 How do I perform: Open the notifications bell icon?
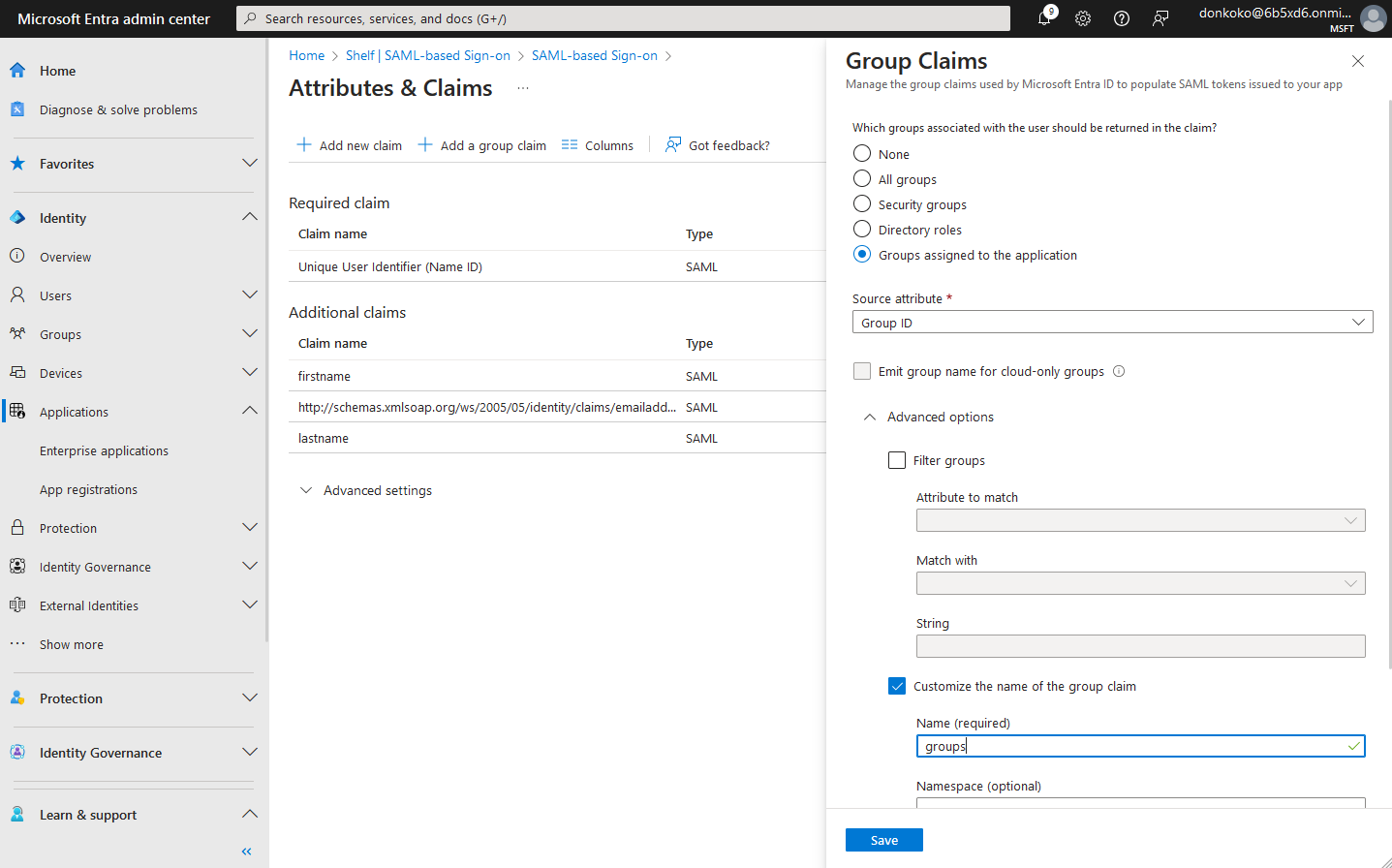click(x=1044, y=18)
